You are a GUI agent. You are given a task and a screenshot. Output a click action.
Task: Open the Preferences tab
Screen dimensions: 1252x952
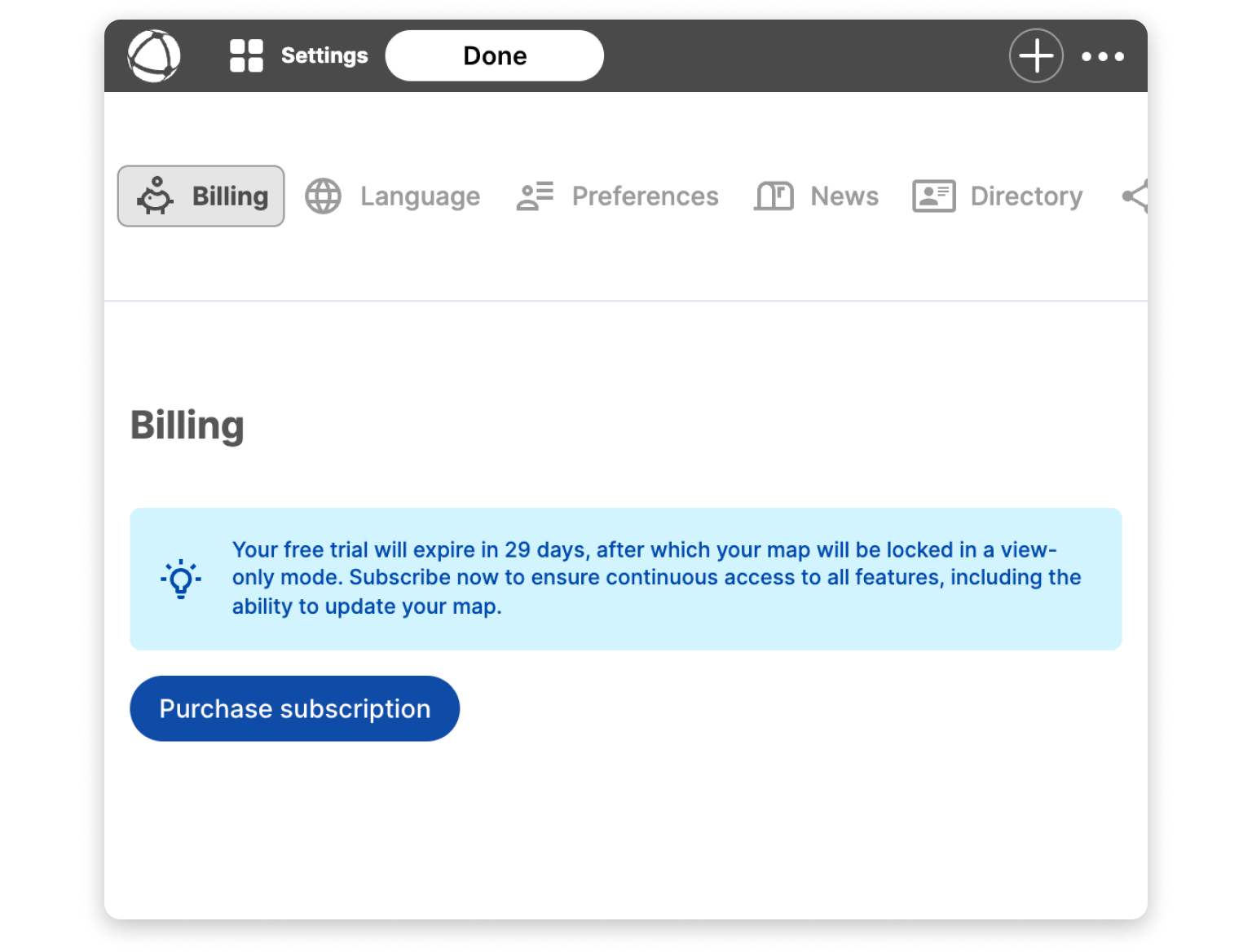[645, 196]
